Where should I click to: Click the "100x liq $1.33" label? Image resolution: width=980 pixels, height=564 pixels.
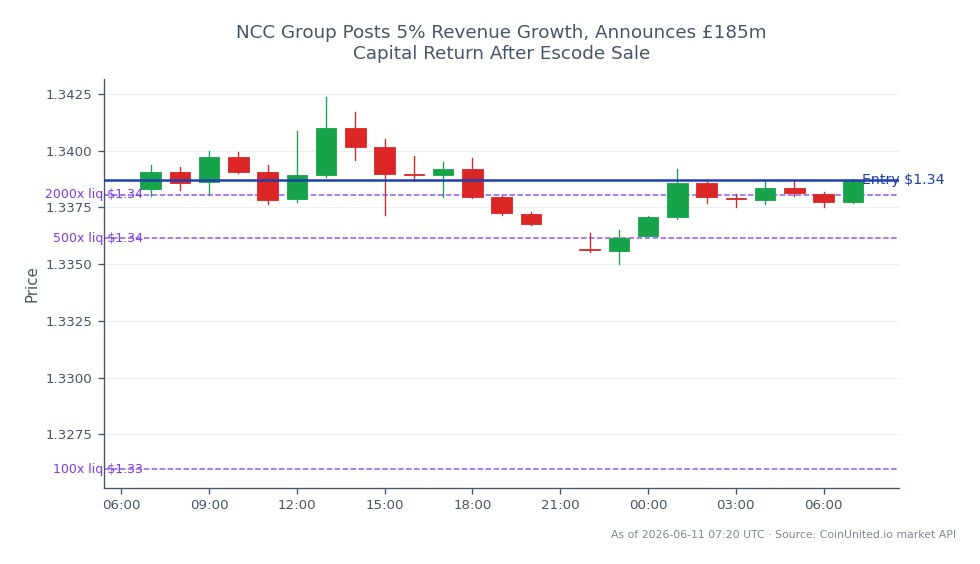coord(98,468)
